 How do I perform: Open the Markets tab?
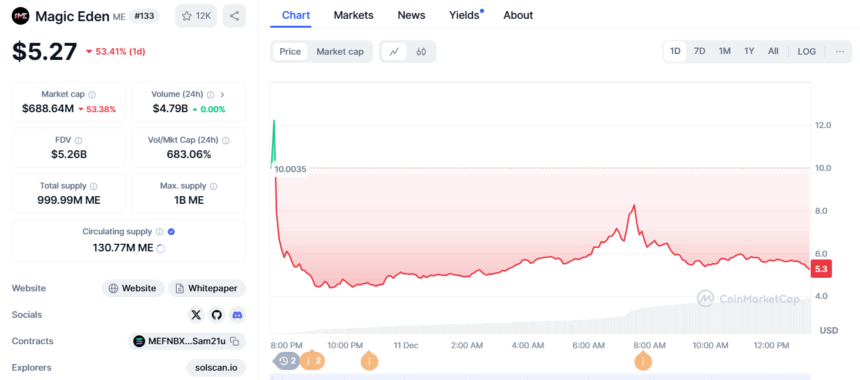coord(353,15)
